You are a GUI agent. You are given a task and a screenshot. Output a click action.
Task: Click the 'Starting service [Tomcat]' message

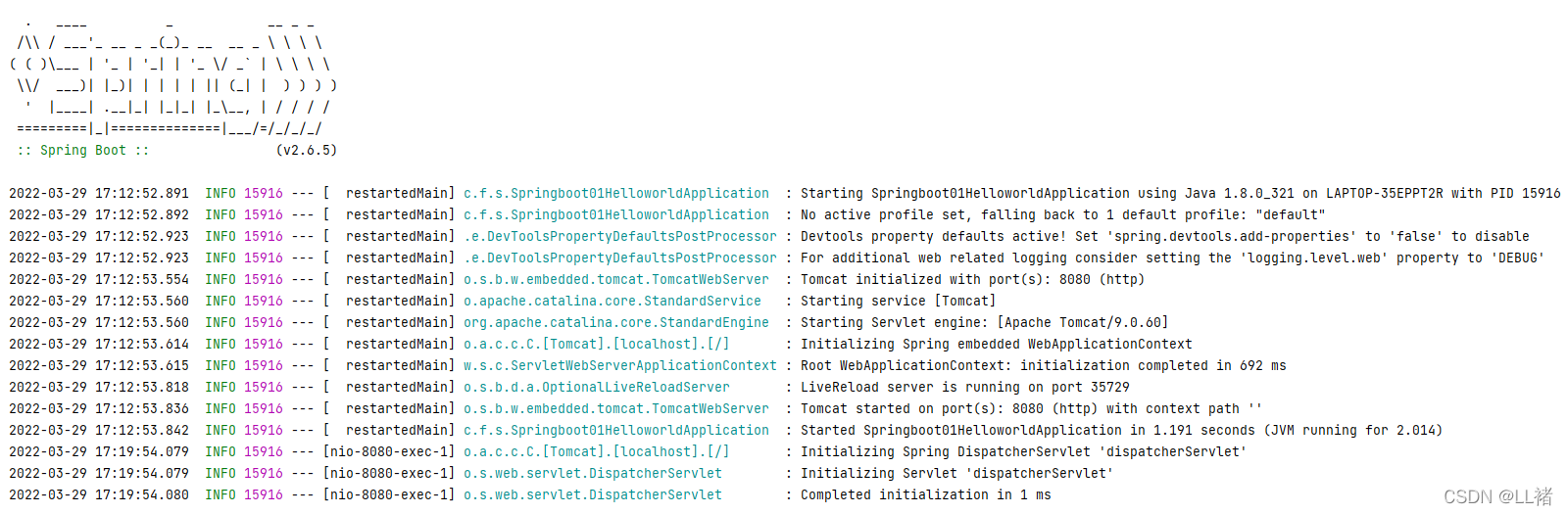pos(899,302)
